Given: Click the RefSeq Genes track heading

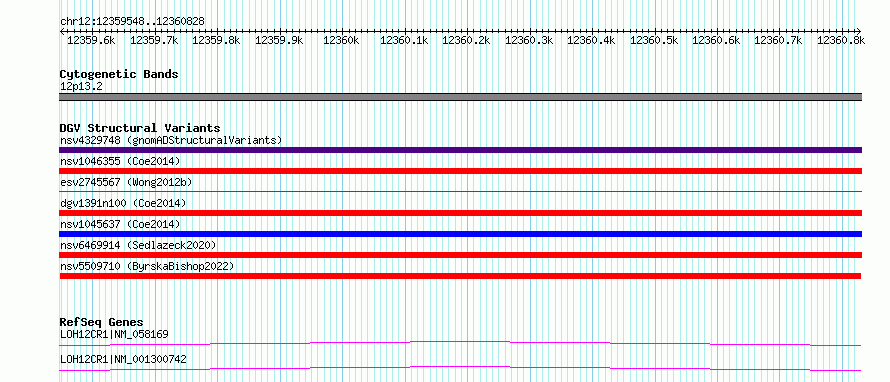Looking at the screenshot, I should [101, 322].
